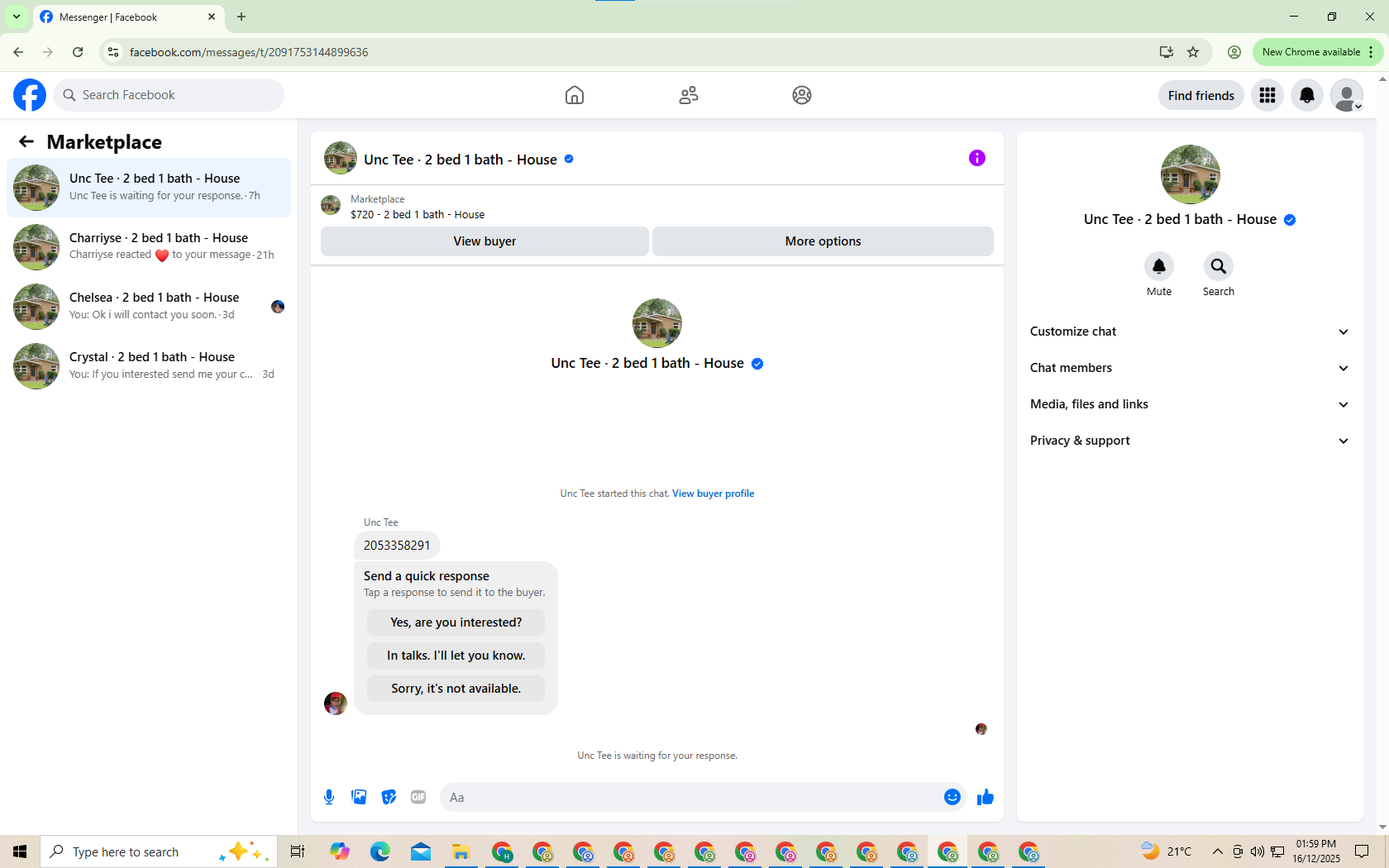Click Find friends button
Image resolution: width=1389 pixels, height=868 pixels.
tap(1201, 95)
